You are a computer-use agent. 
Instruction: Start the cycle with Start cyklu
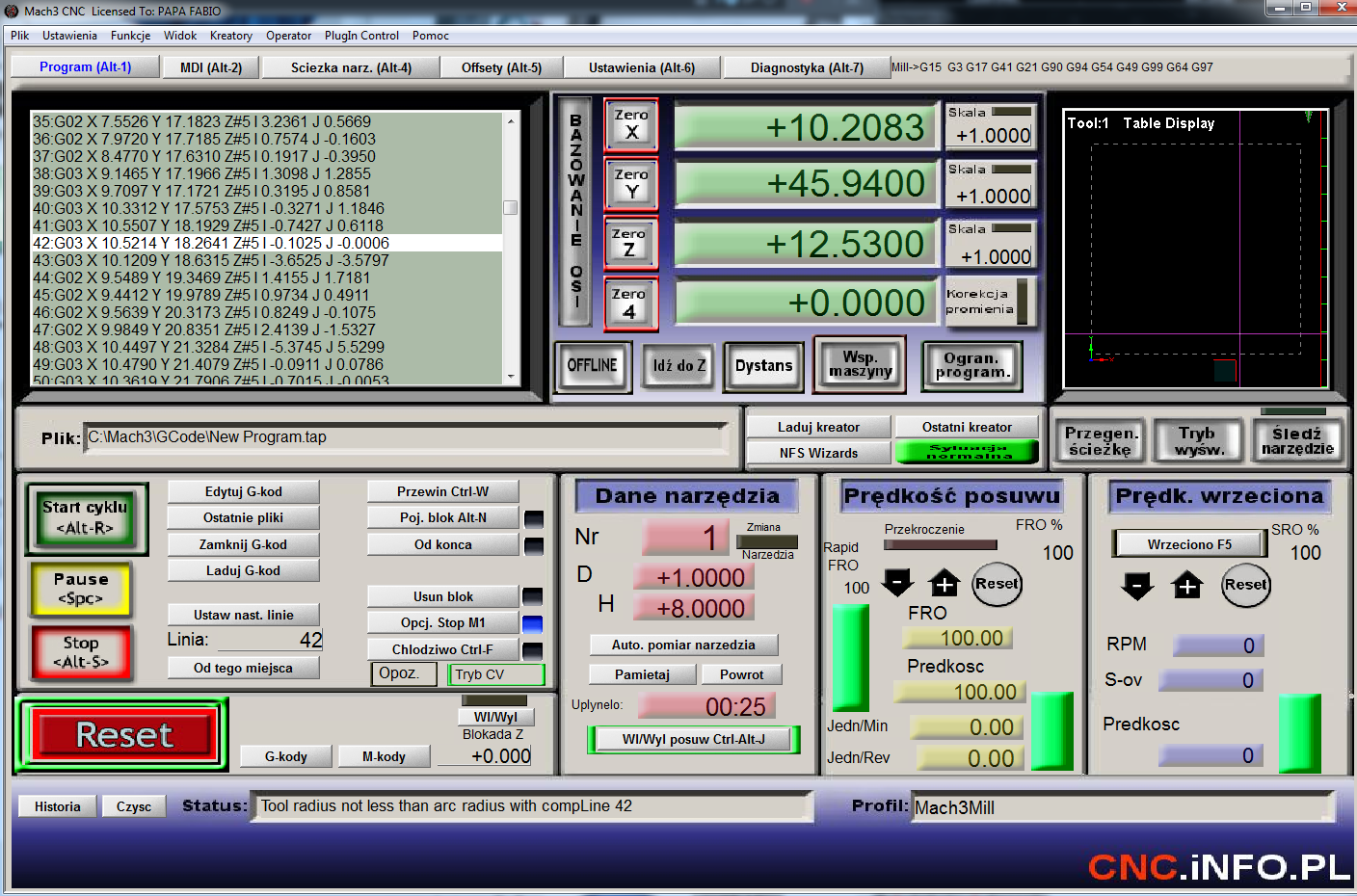[86, 517]
